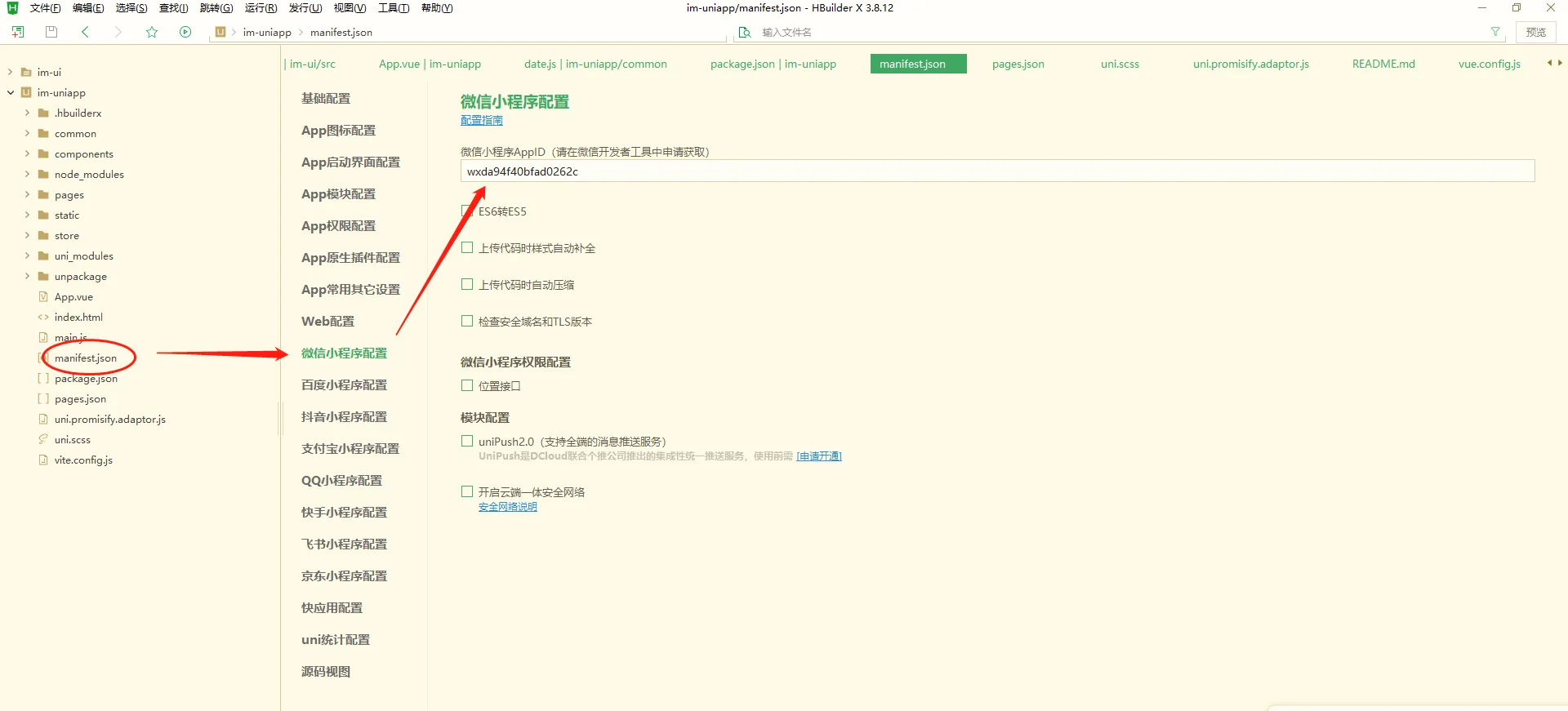Select App权限配置 section
Image resolution: width=1568 pixels, height=711 pixels.
pyautogui.click(x=339, y=225)
